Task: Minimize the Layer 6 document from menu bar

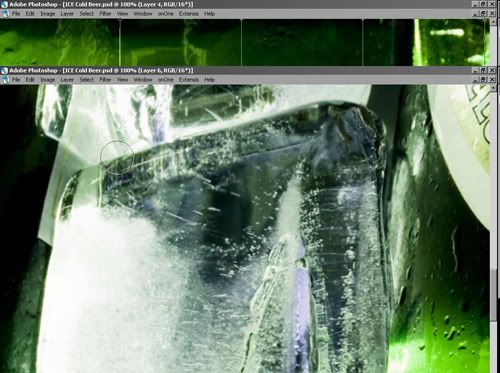Action: coord(476,79)
